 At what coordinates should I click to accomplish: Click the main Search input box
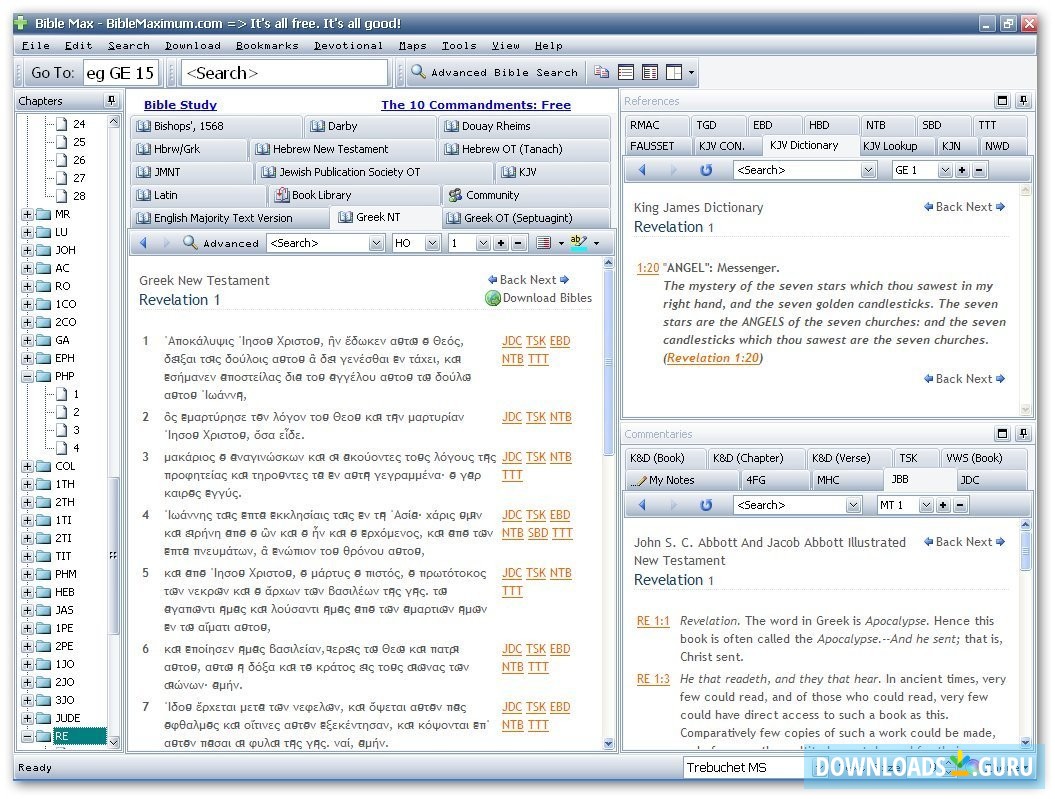pos(285,73)
